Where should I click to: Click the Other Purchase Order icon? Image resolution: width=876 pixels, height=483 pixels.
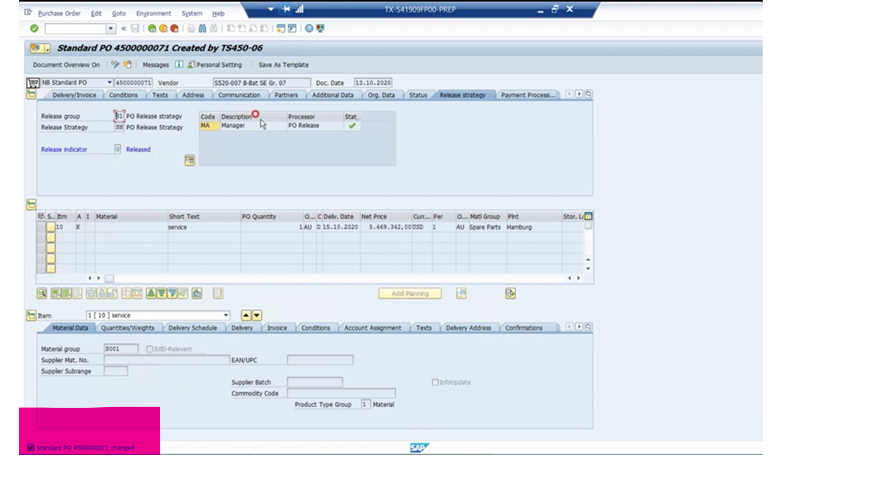click(127, 65)
